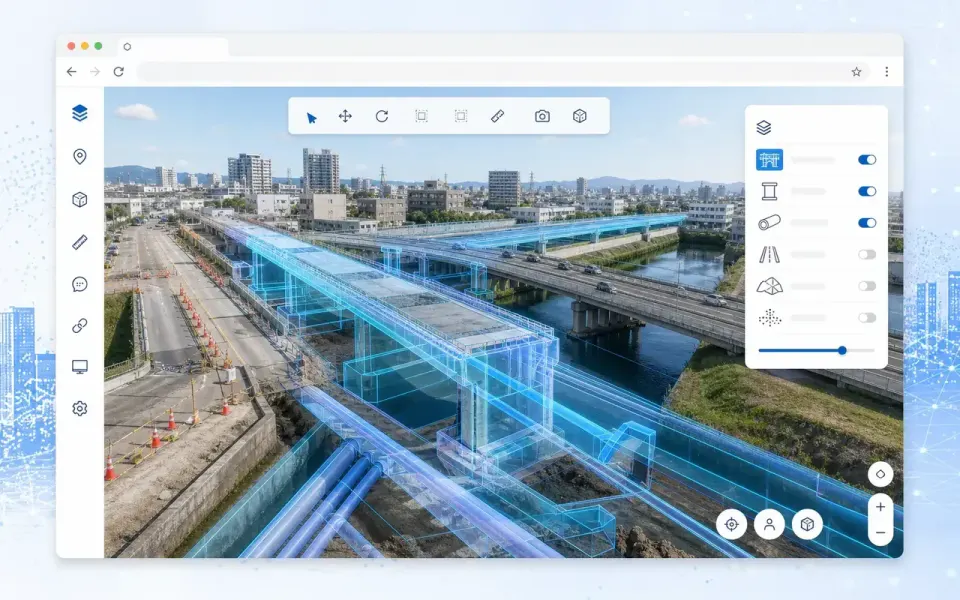Screen dimensions: 960x600
Task: Take a snapshot with the camera tool
Action: point(542,116)
